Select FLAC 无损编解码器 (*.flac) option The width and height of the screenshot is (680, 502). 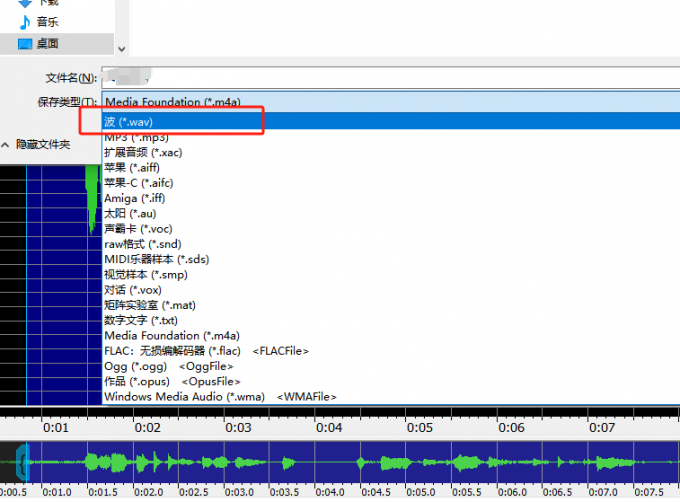(x=391, y=351)
